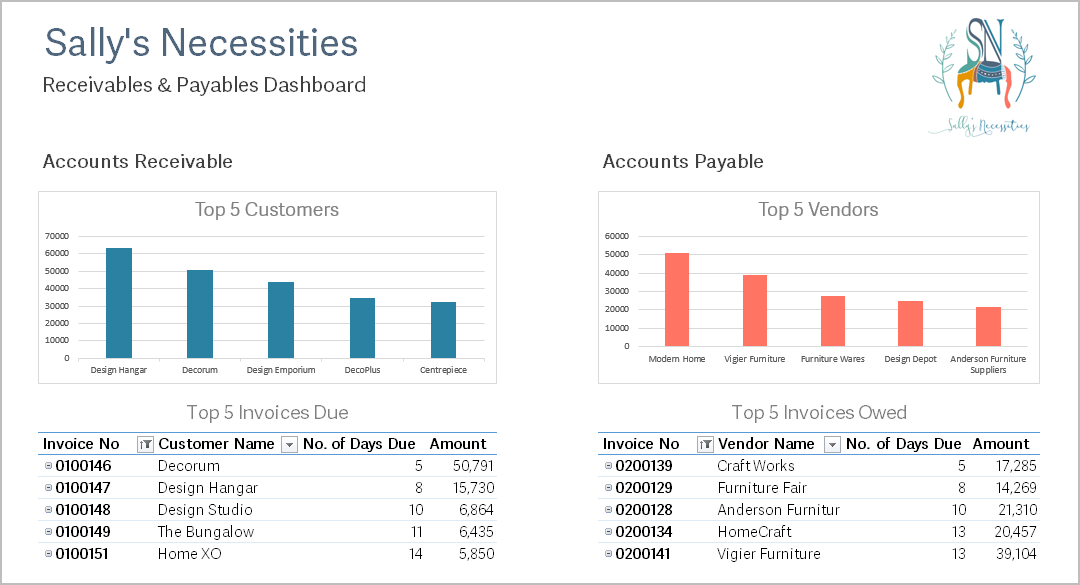Click the Top 5 Customers chart title
Image resolution: width=1080 pixels, height=585 pixels.
pos(267,209)
